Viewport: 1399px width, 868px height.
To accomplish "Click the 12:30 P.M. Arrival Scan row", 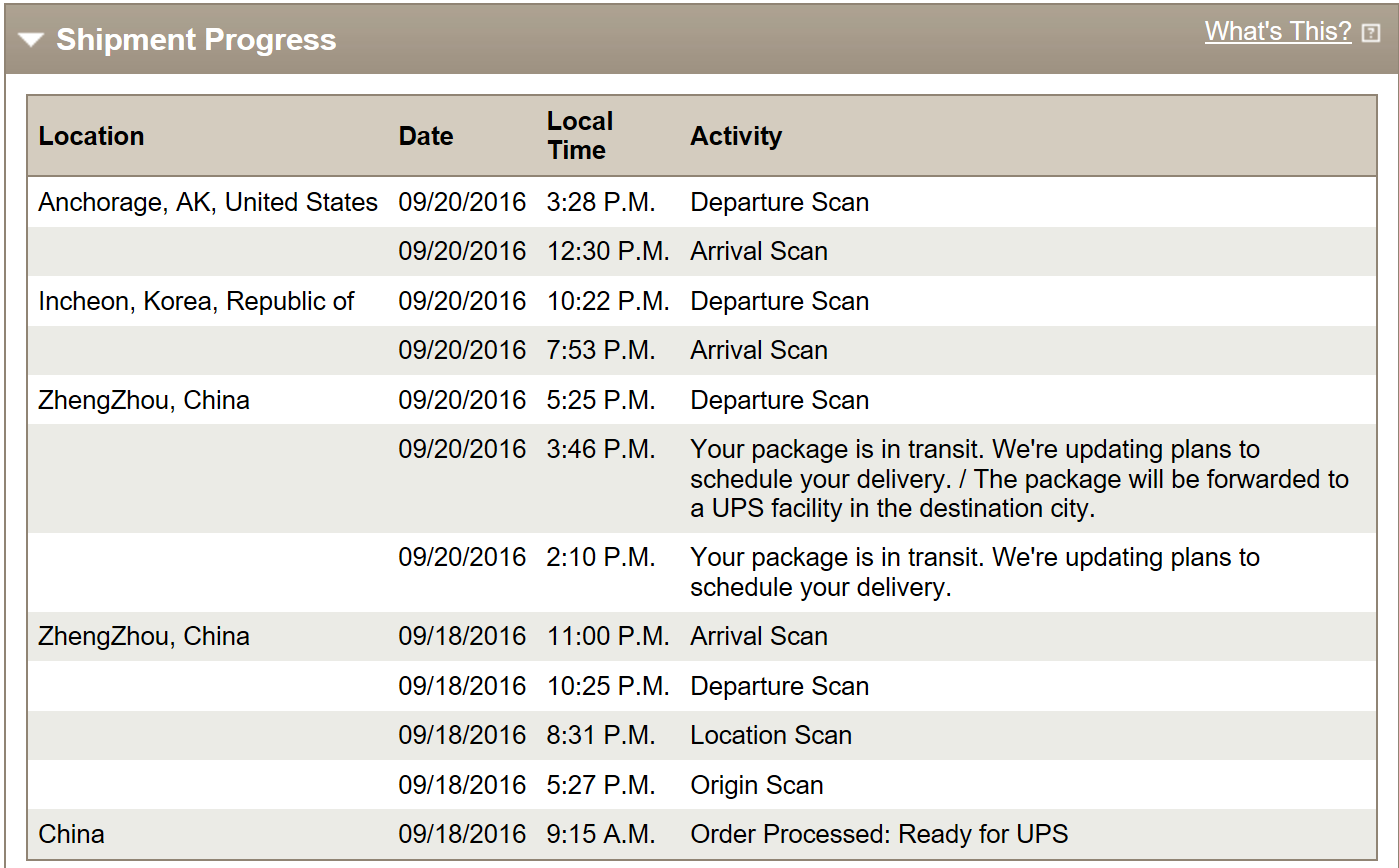I will 702,251.
